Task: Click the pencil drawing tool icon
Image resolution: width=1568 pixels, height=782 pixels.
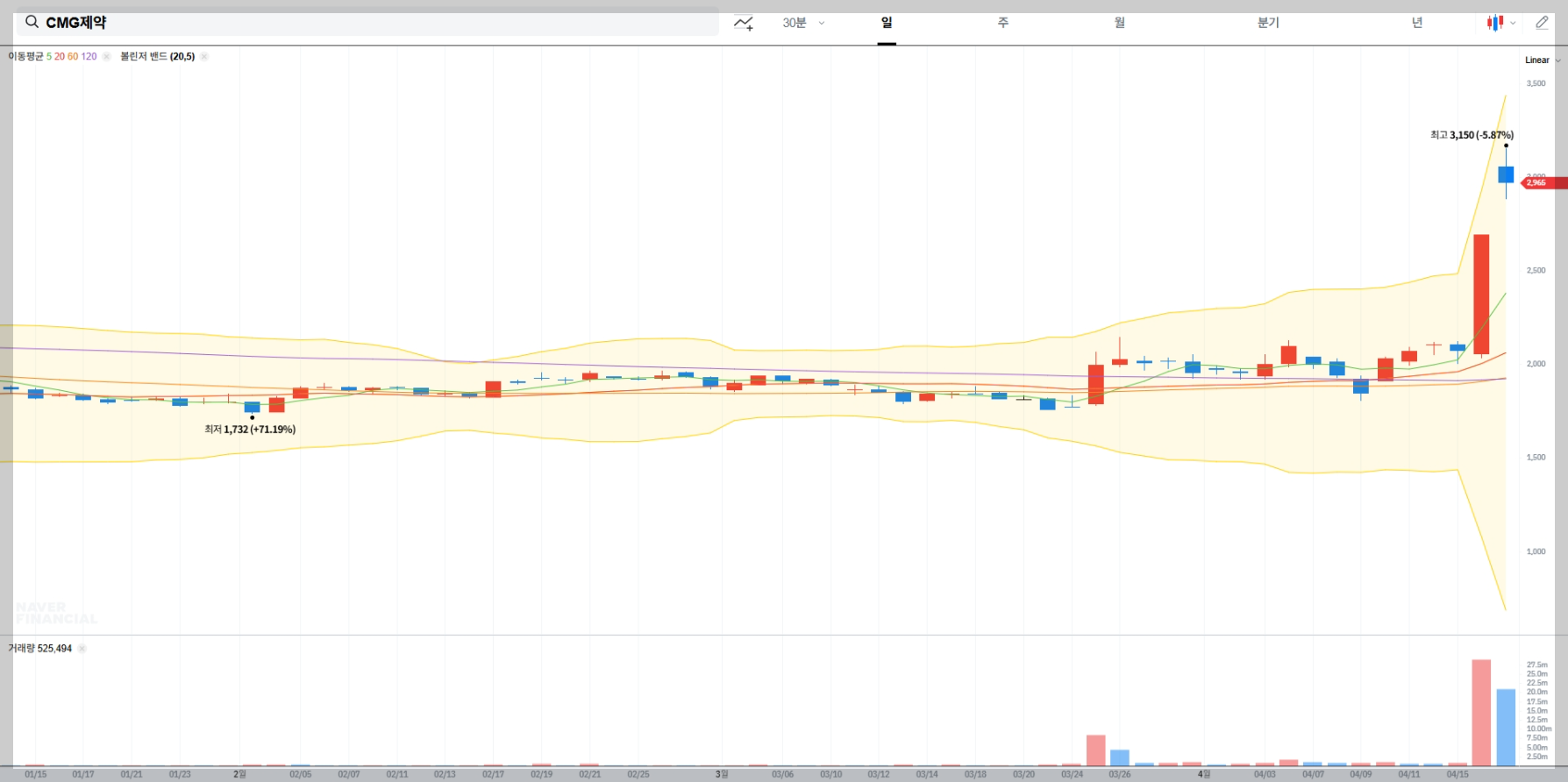Action: point(1542,23)
